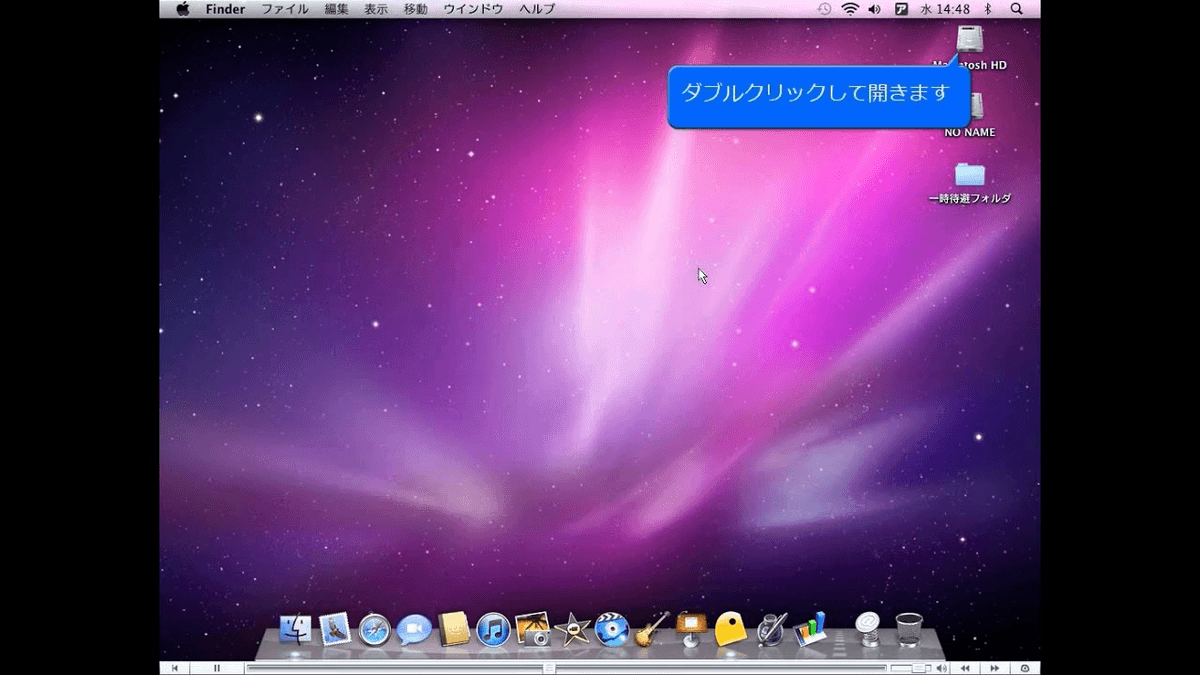Open Spotlight search magnifier

[x=1016, y=9]
